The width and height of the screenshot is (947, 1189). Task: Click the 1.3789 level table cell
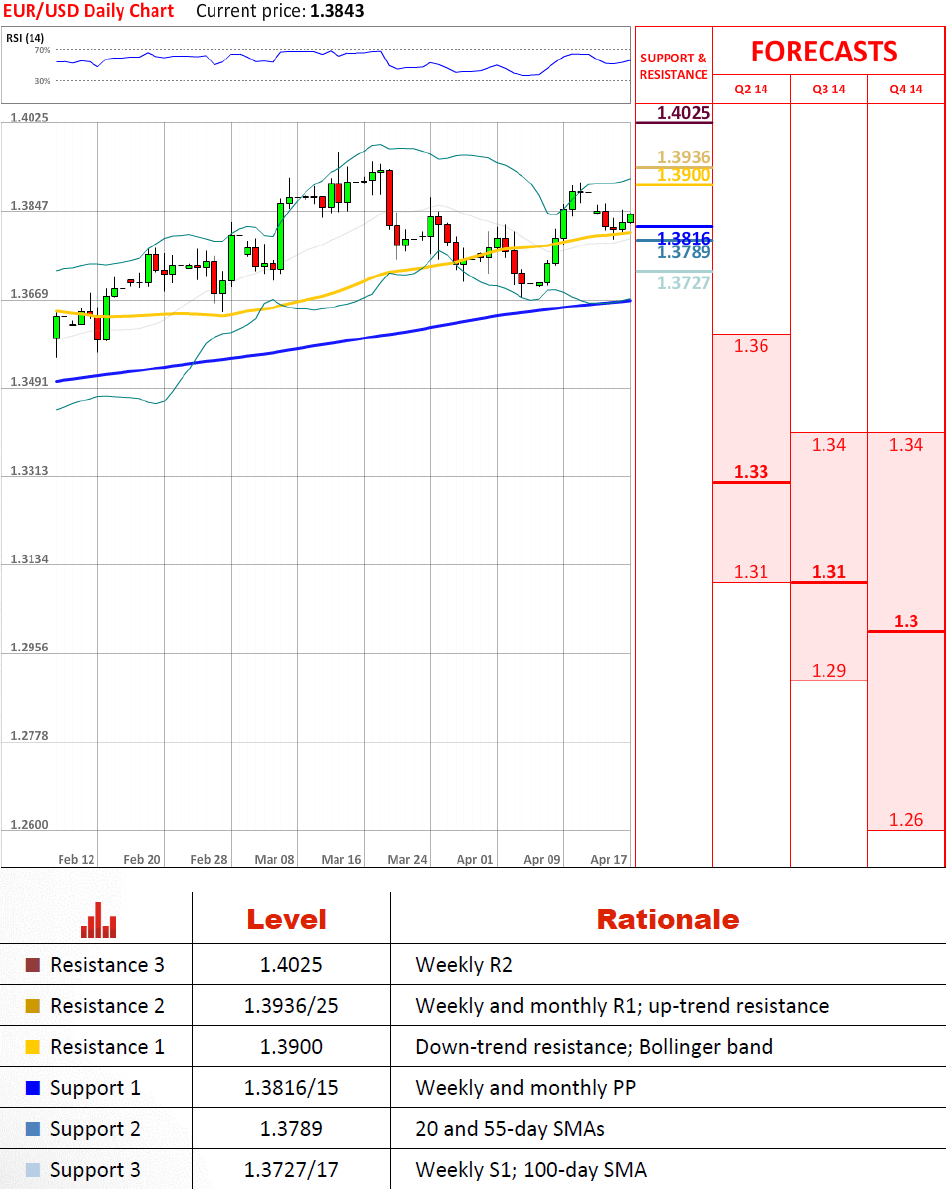coord(291,1128)
